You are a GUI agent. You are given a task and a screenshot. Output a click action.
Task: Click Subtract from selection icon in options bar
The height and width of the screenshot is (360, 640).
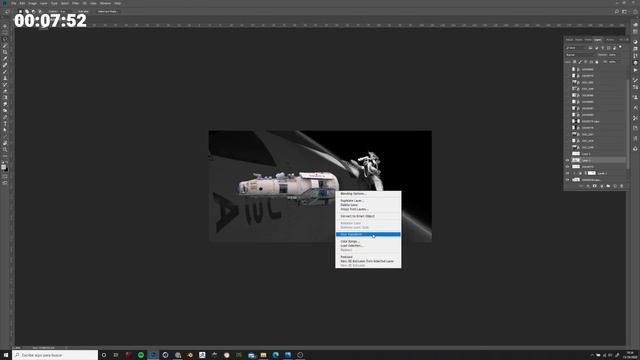33,11
